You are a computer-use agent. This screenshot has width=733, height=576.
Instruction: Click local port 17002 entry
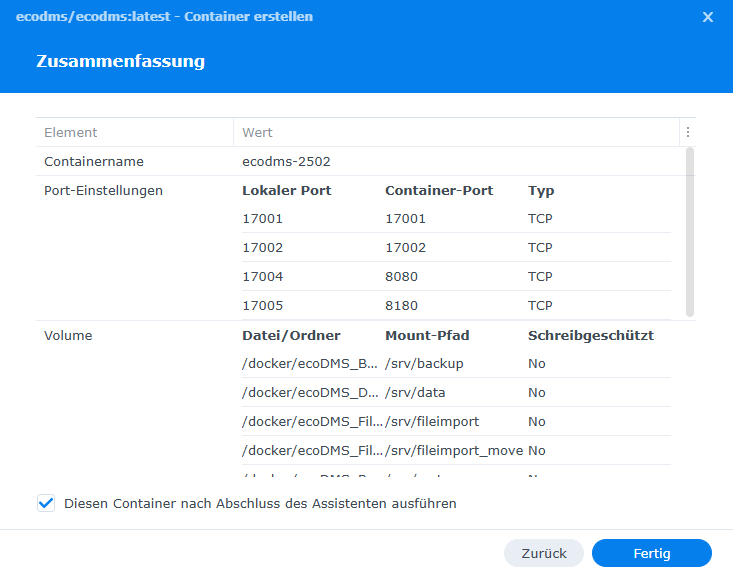coord(263,248)
